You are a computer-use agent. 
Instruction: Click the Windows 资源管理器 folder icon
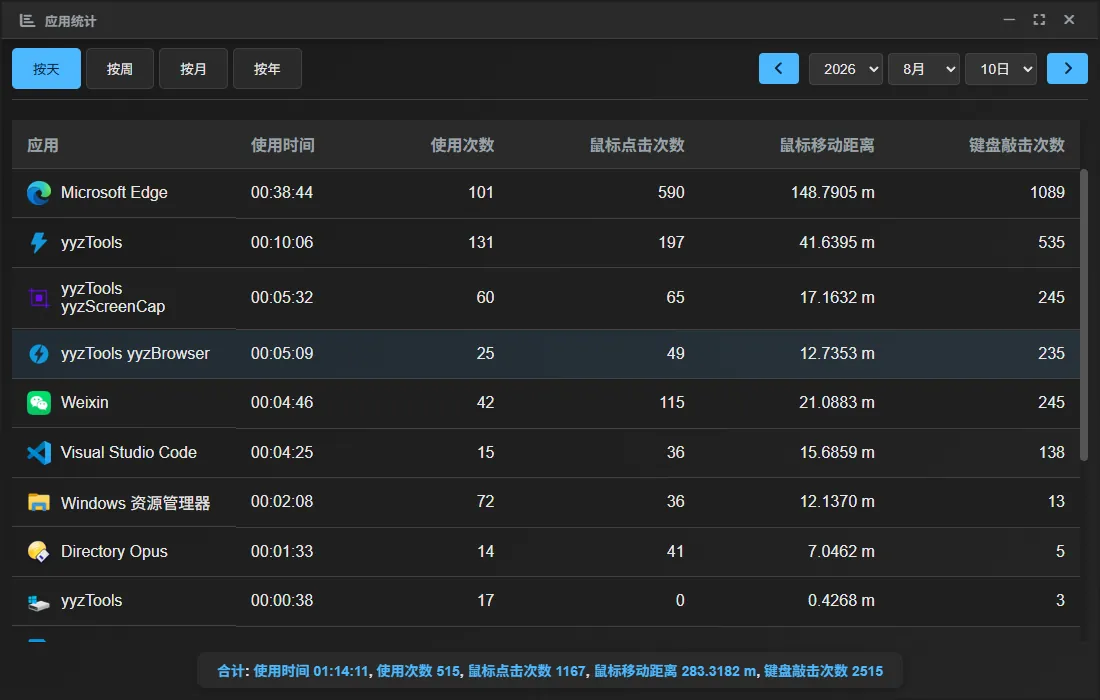pos(39,502)
